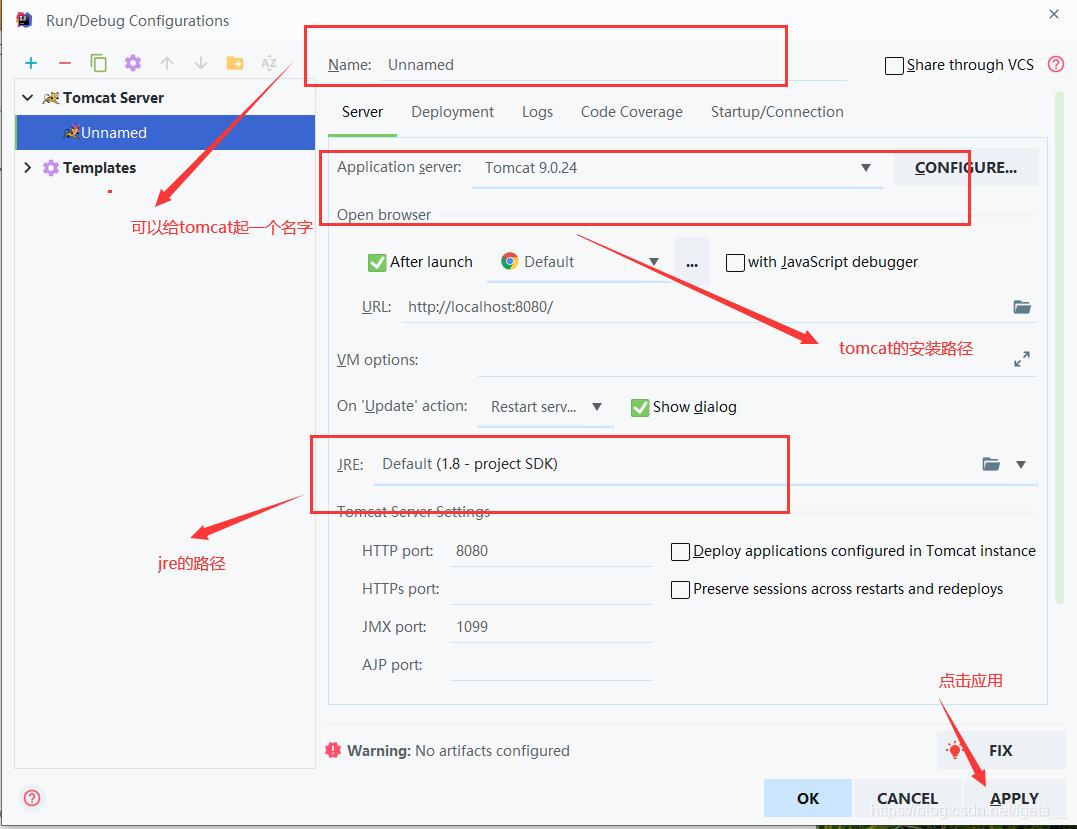Expand the VM options field editor
This screenshot has width=1077, height=829.
pos(1022,359)
